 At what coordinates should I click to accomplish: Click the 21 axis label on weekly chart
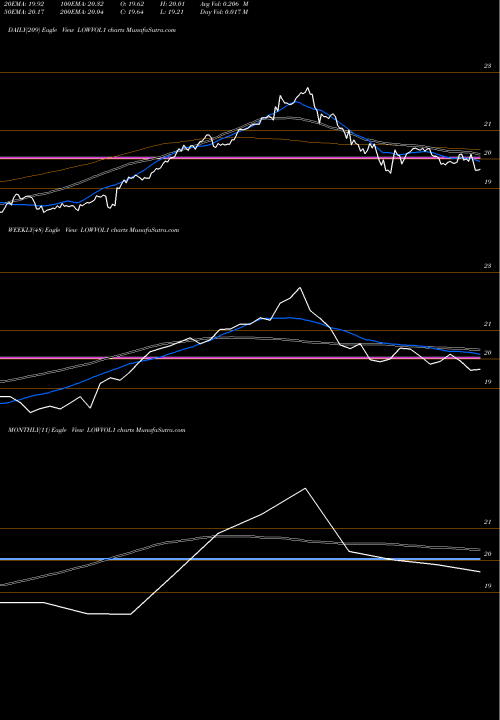[487, 324]
